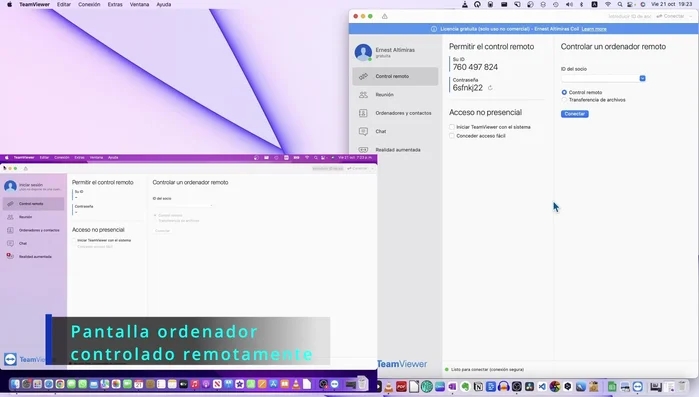Click the ID del socio input field
699x397 pixels.
600,78
